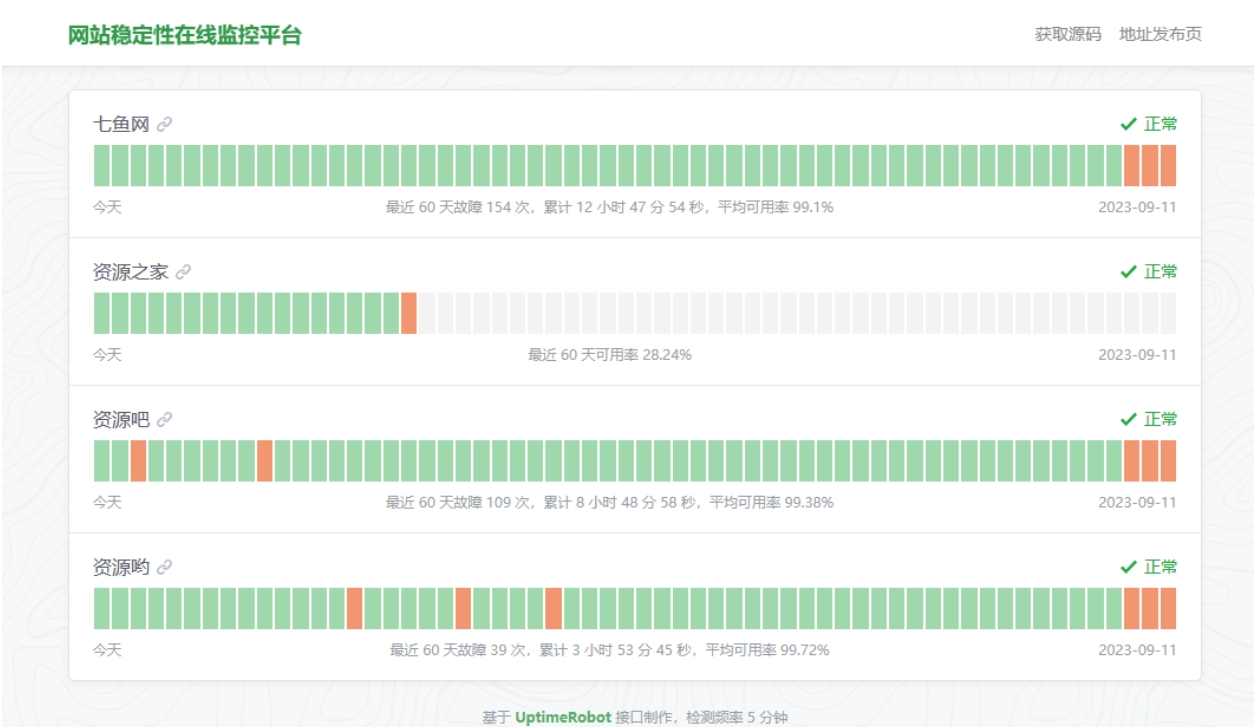Select the checkmark icon in 资源哟 row
The width and height of the screenshot is (1257, 727).
tap(1129, 567)
